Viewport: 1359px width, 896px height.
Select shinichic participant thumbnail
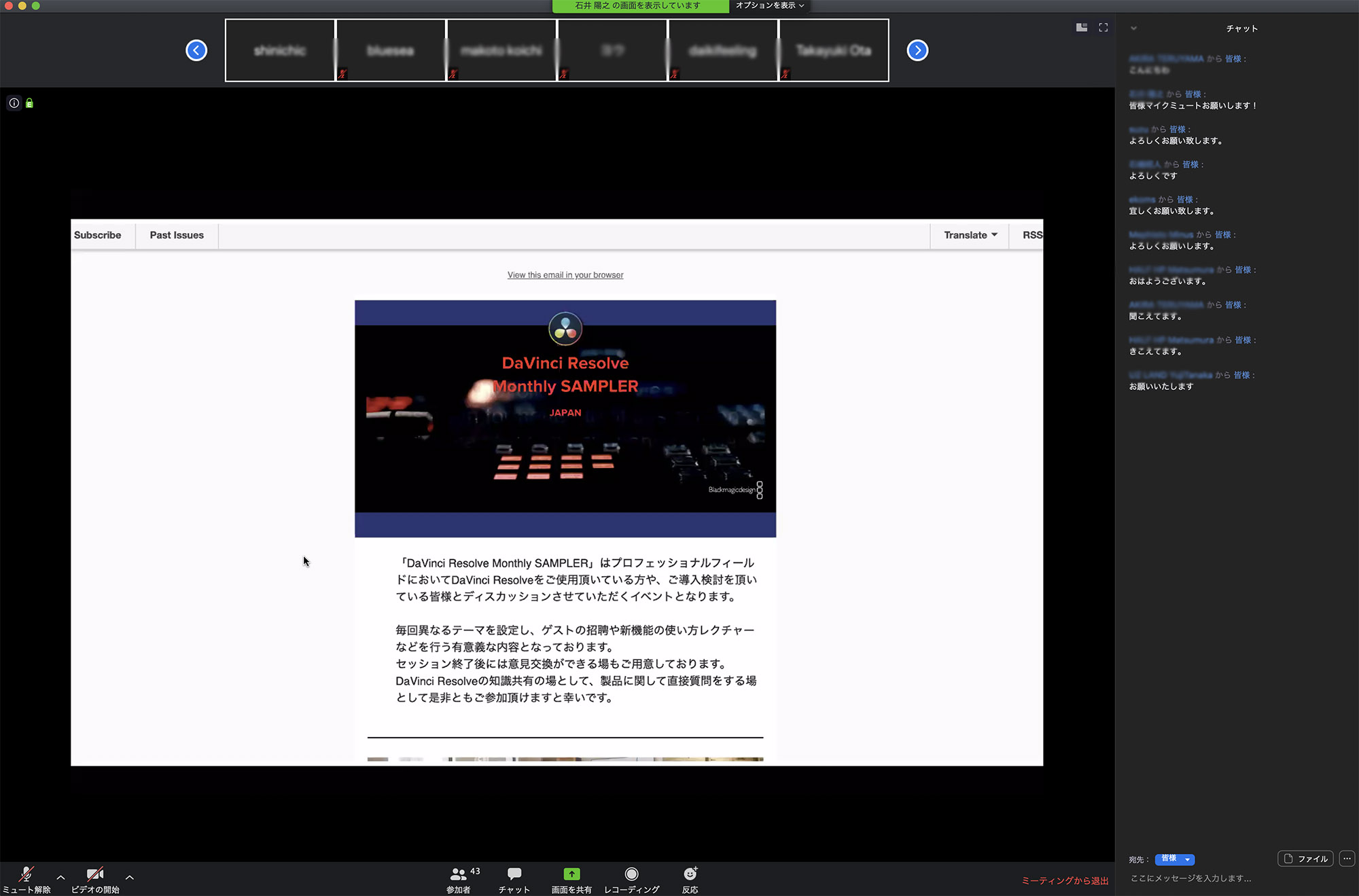[x=280, y=50]
